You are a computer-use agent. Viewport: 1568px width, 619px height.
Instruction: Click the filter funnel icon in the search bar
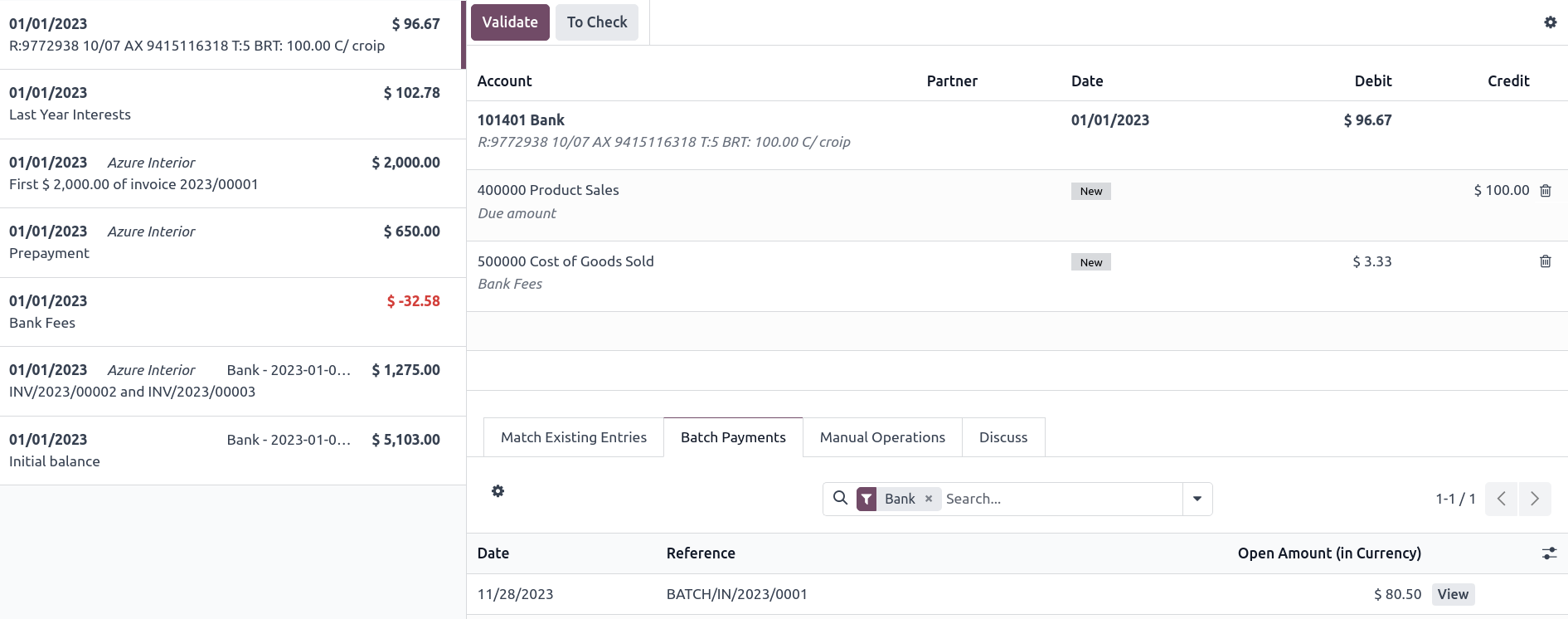click(x=866, y=499)
